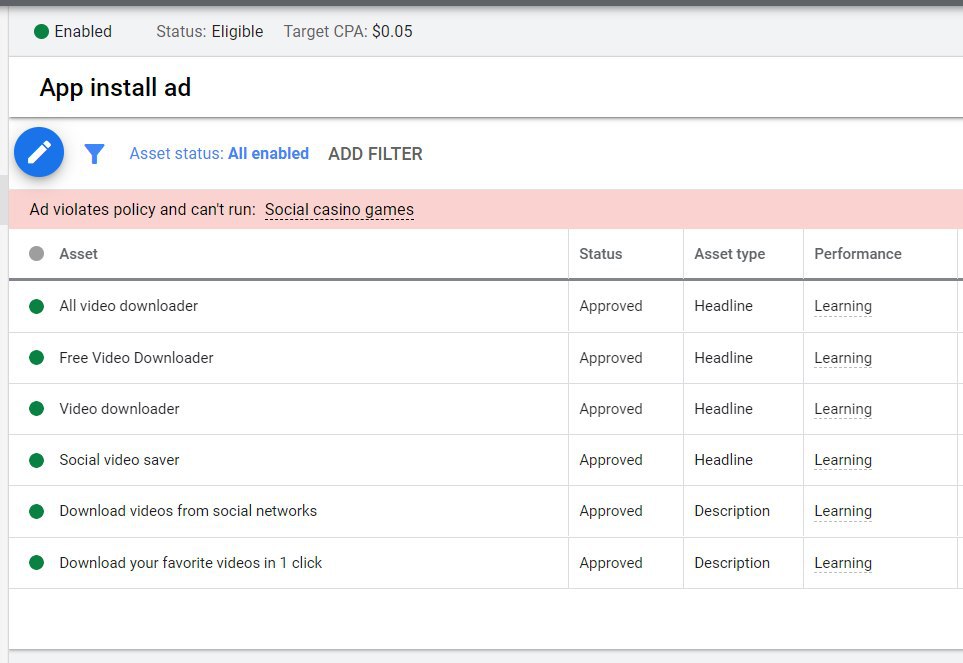Click the blue pencil edit button
This screenshot has width=963, height=663.
[39, 152]
